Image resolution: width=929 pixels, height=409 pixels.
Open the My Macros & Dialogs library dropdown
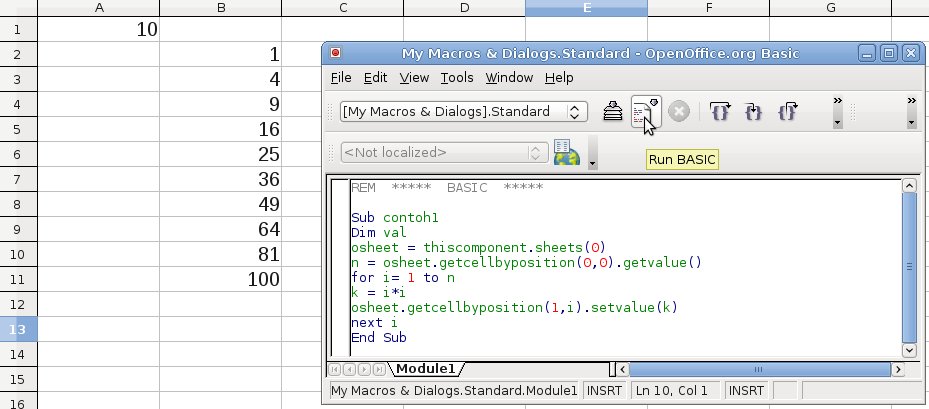[x=576, y=112]
